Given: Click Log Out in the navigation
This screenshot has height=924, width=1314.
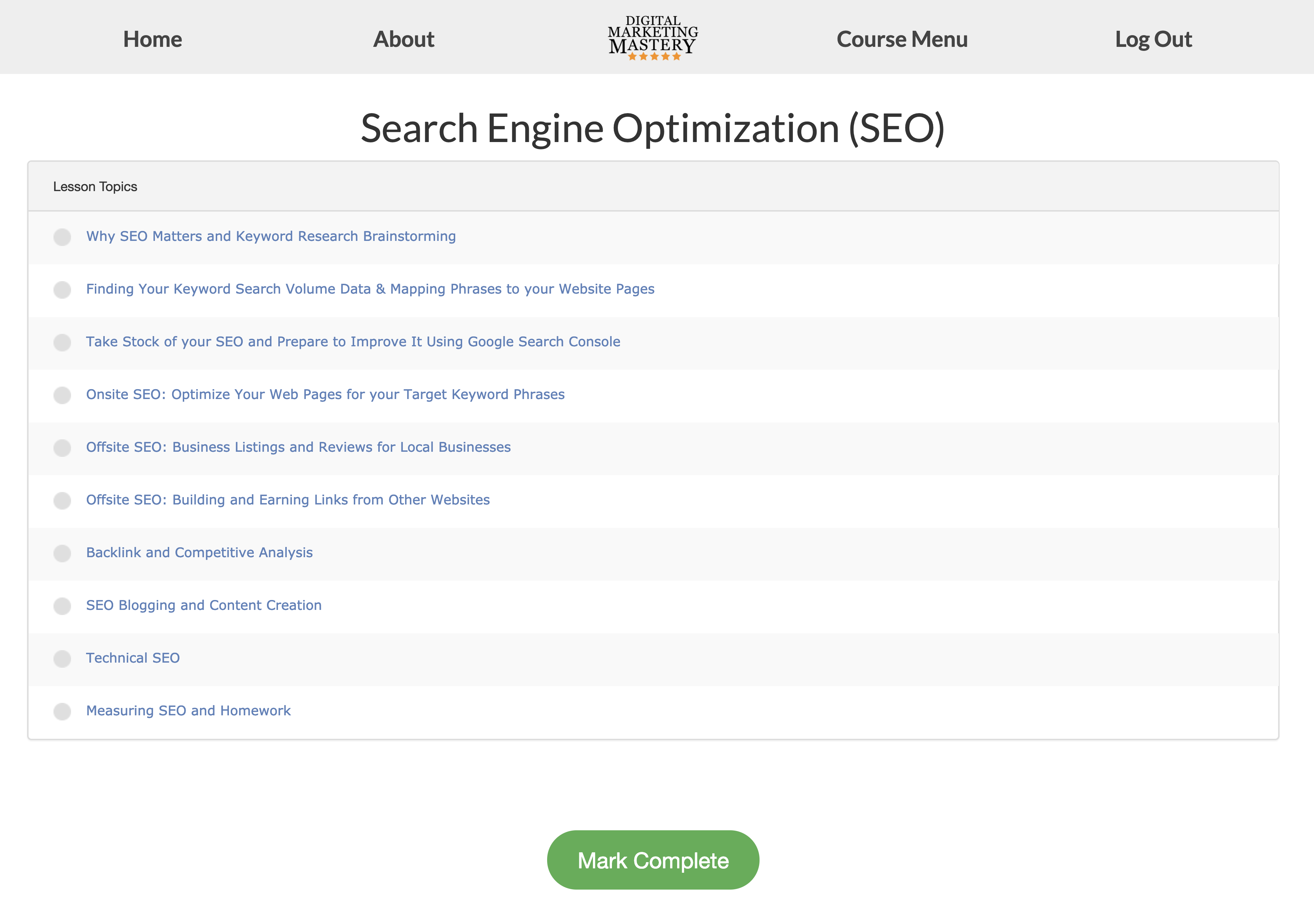Looking at the screenshot, I should (x=1153, y=40).
